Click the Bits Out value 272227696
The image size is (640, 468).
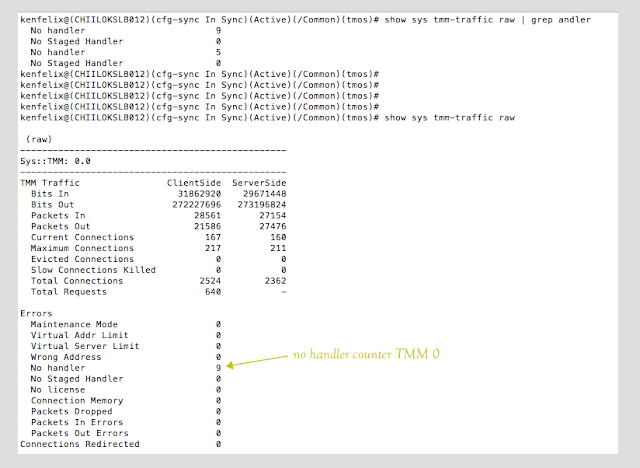click(x=197, y=205)
